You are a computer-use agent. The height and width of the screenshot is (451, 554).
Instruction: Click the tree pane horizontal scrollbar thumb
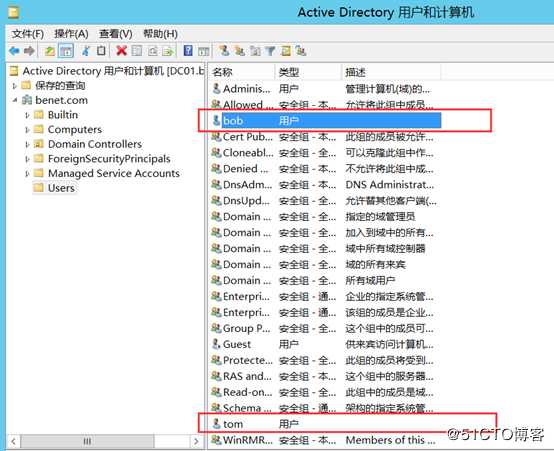pyautogui.click(x=87, y=441)
